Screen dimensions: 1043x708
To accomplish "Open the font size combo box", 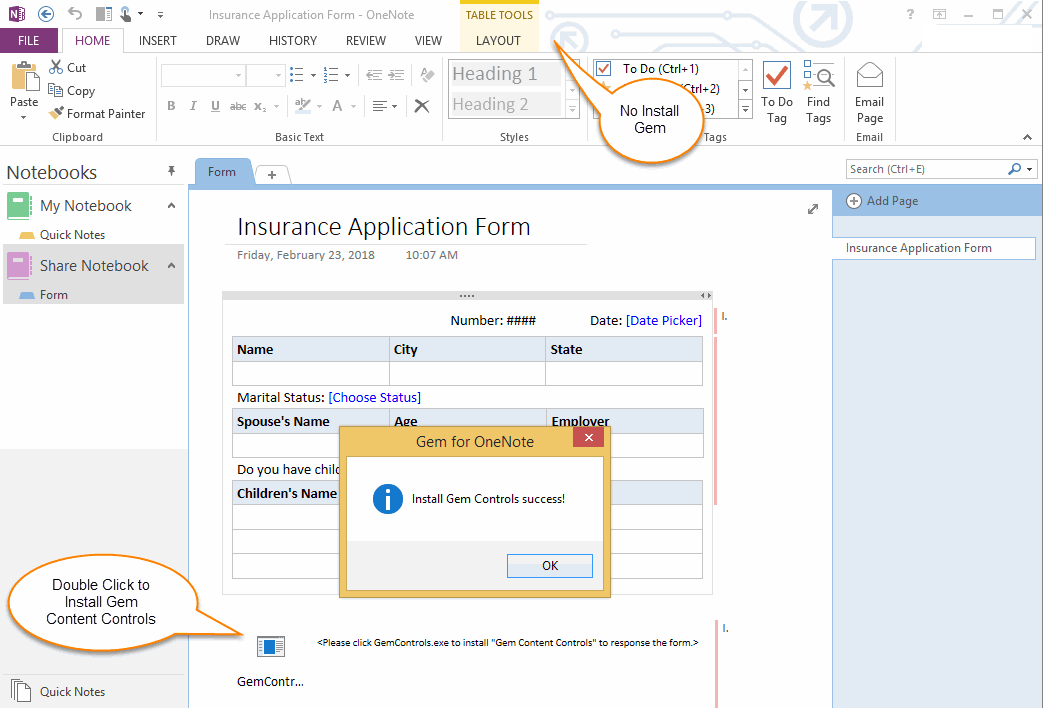I will 265,75.
